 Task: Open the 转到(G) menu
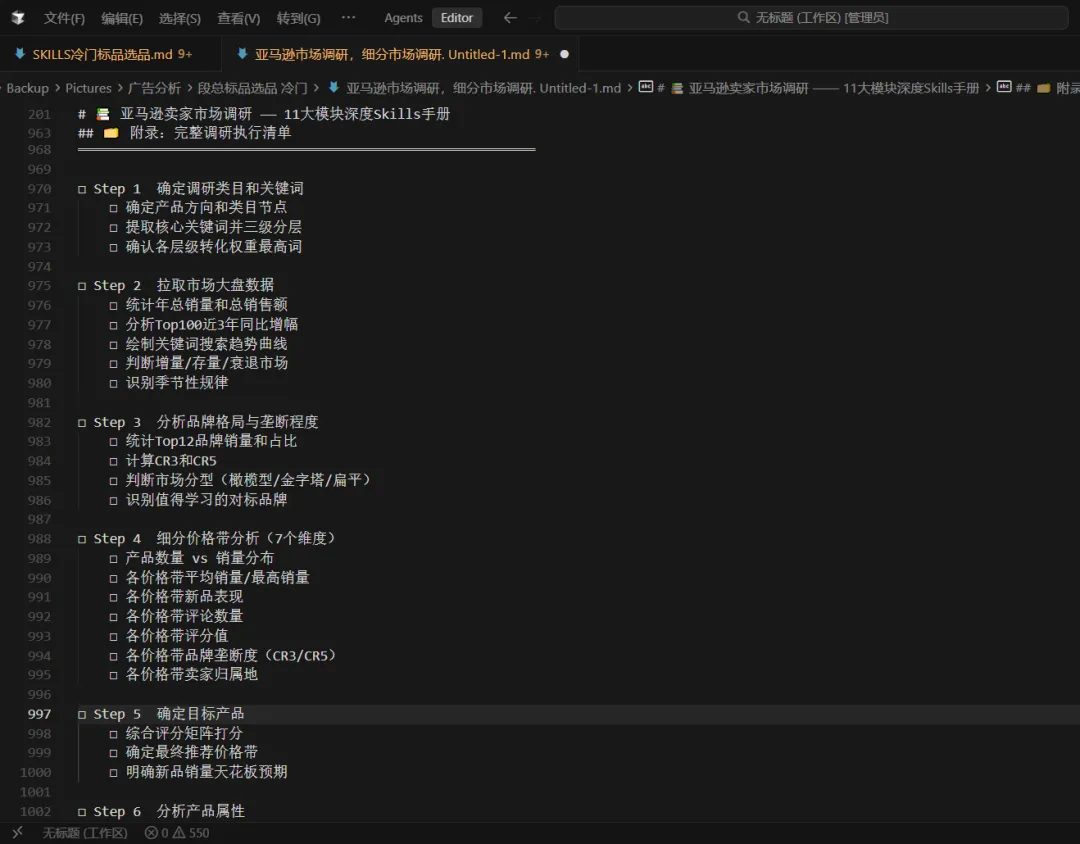(x=298, y=19)
